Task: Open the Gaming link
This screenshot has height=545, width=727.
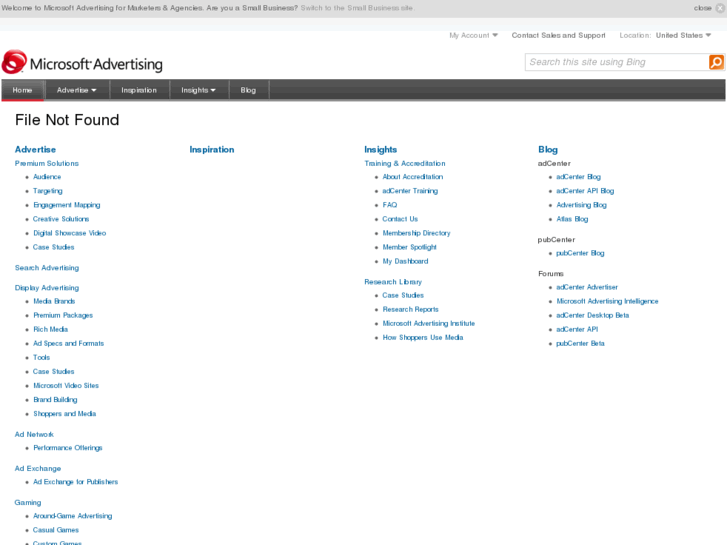Action: pyautogui.click(x=28, y=502)
